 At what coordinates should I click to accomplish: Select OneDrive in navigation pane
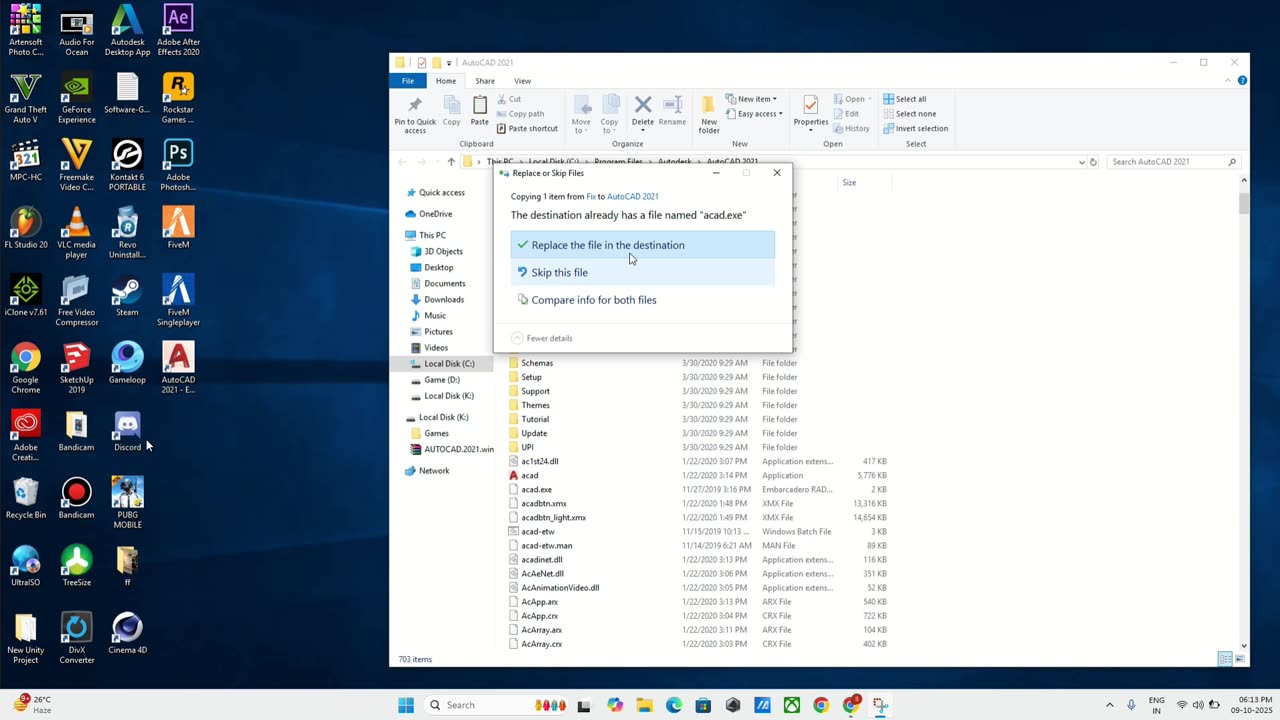[x=435, y=214]
